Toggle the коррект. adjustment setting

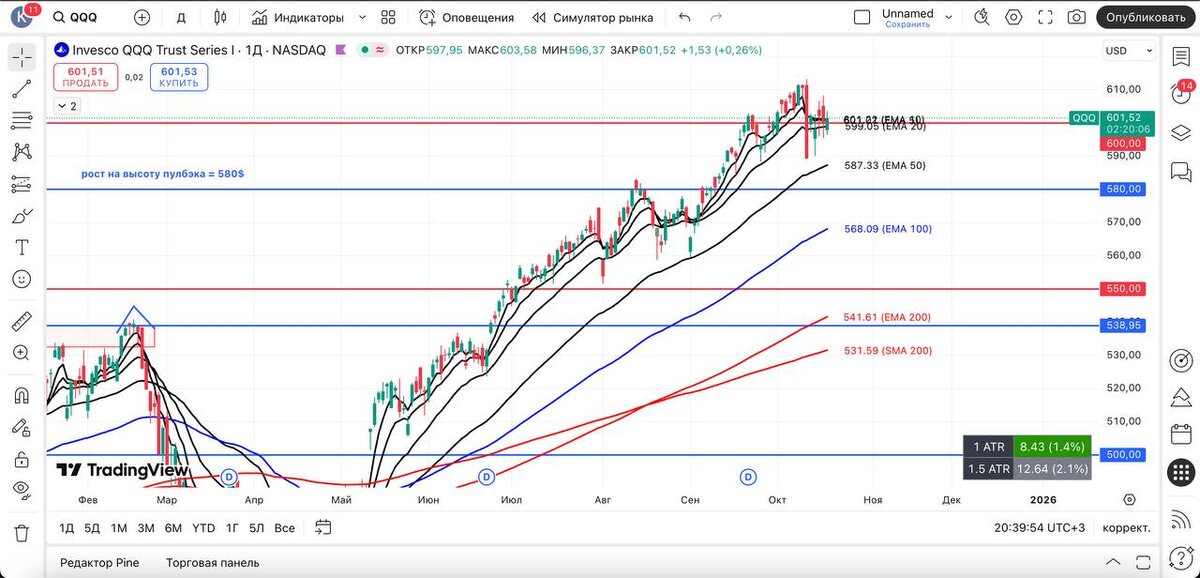point(1127,527)
